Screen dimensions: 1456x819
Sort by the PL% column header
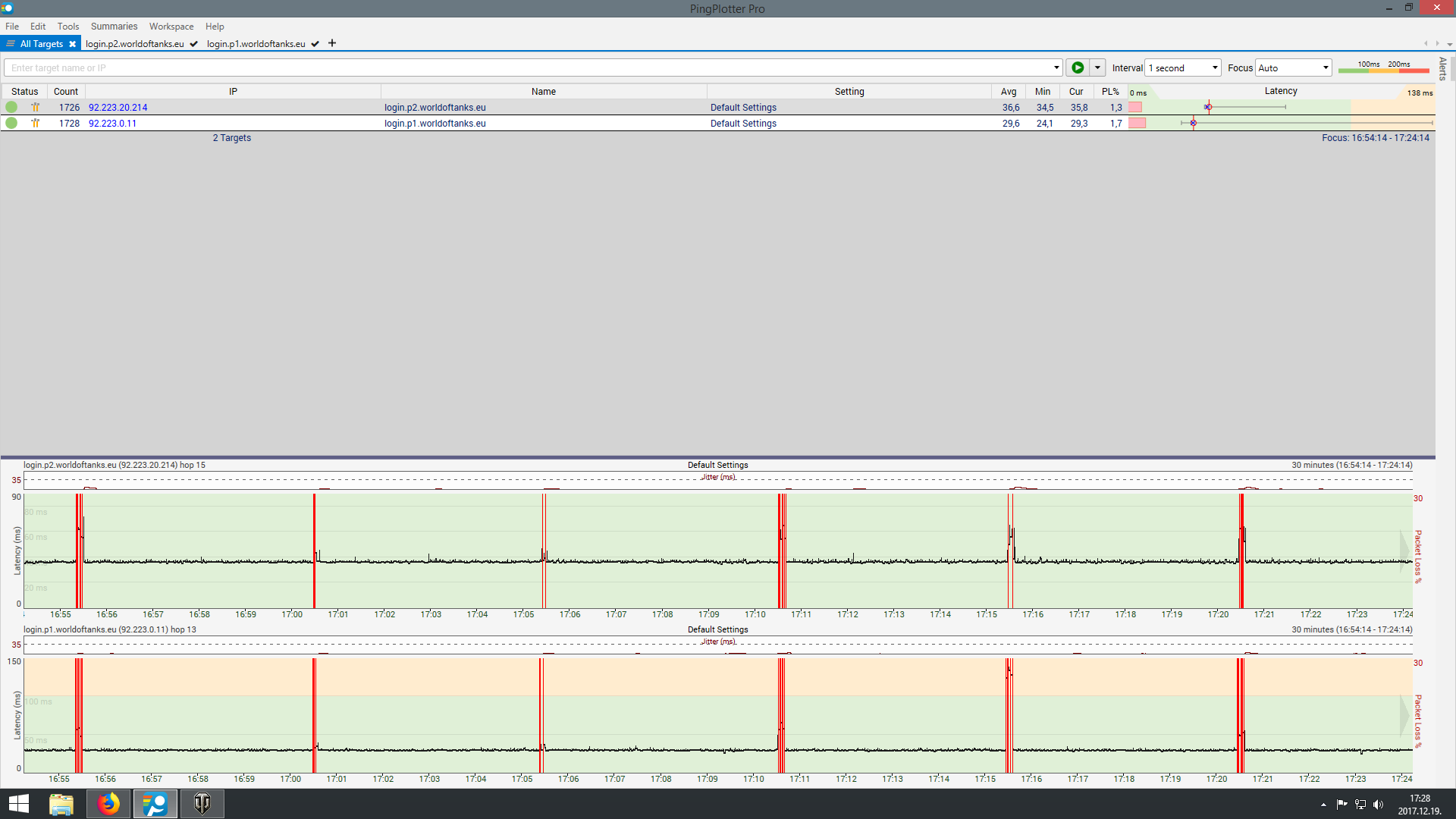1110,91
